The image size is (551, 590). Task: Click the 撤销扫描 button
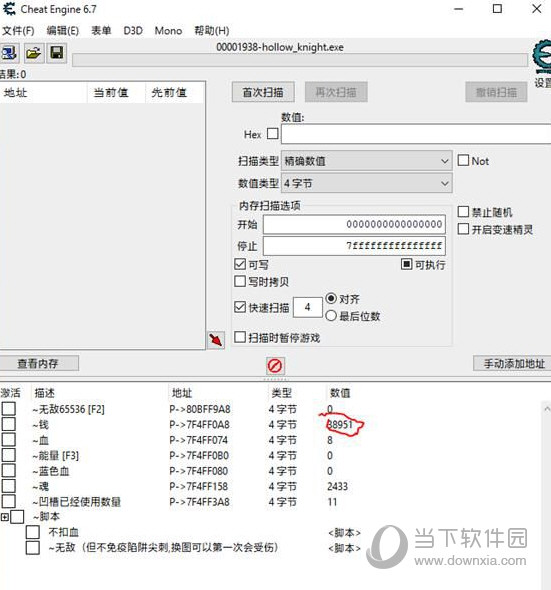click(496, 92)
